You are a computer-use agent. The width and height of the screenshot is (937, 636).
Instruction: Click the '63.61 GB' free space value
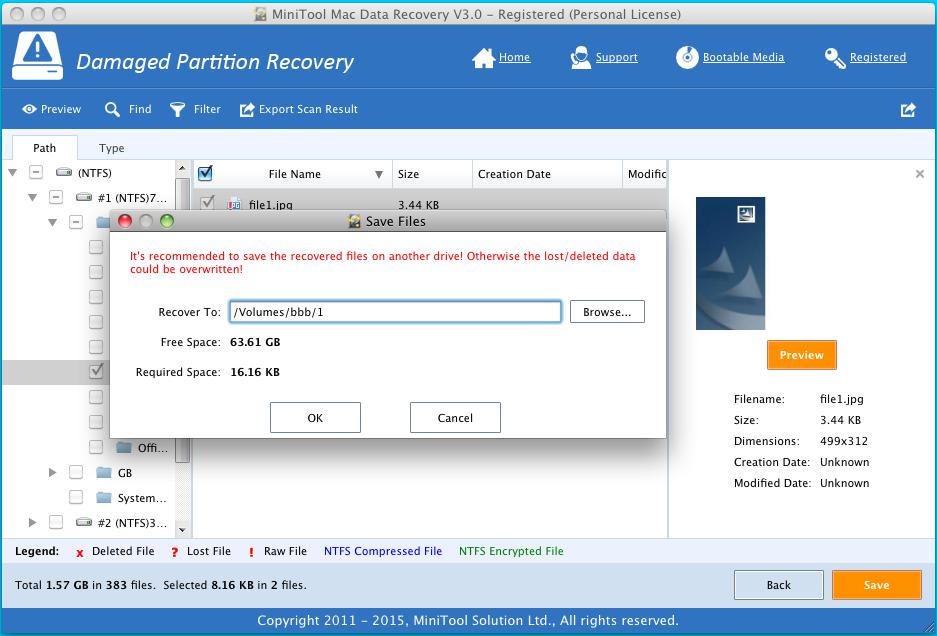click(255, 343)
